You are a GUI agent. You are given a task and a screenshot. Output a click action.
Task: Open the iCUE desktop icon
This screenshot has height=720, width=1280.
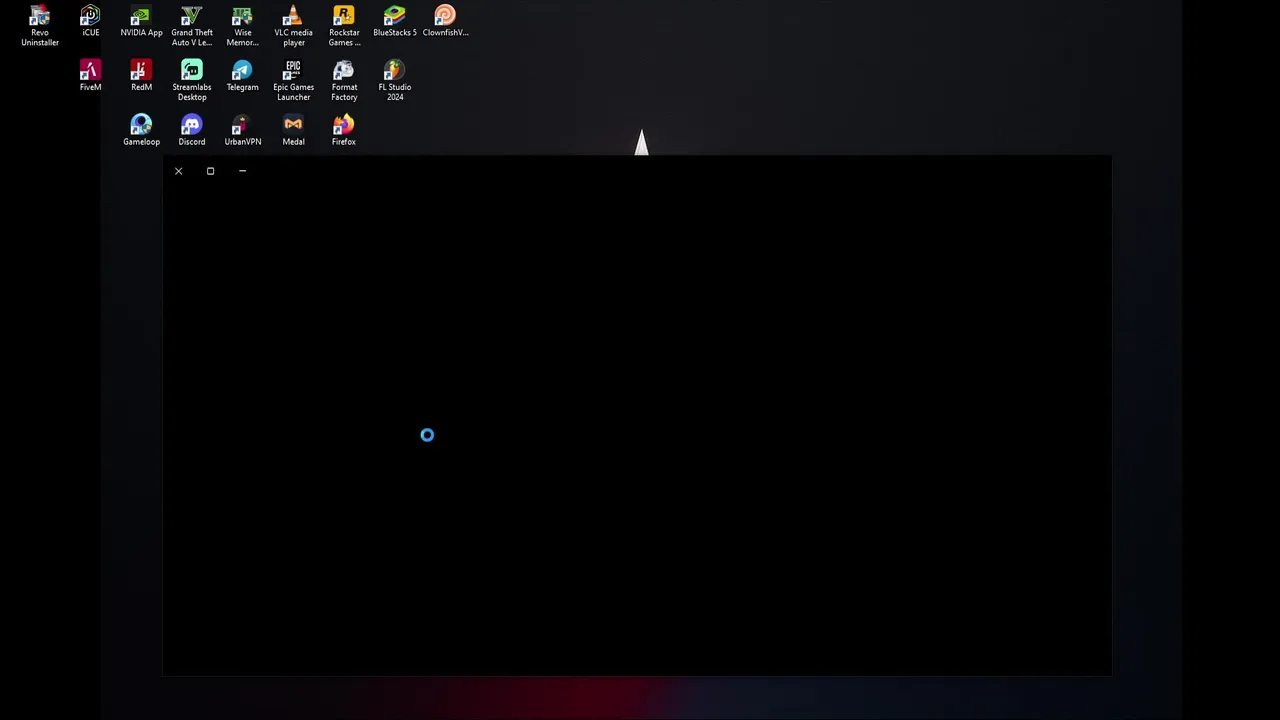(x=90, y=21)
